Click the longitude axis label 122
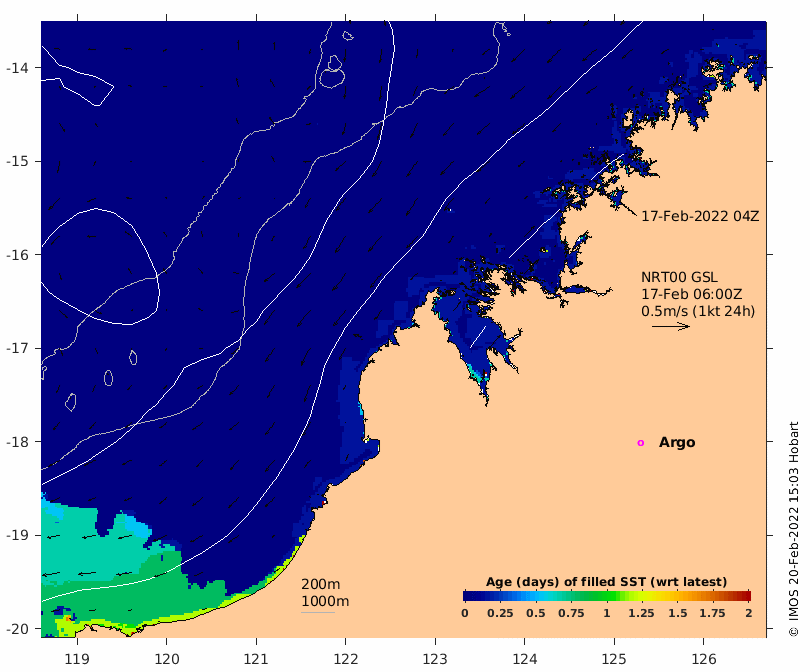This screenshot has width=810, height=672. click(346, 659)
